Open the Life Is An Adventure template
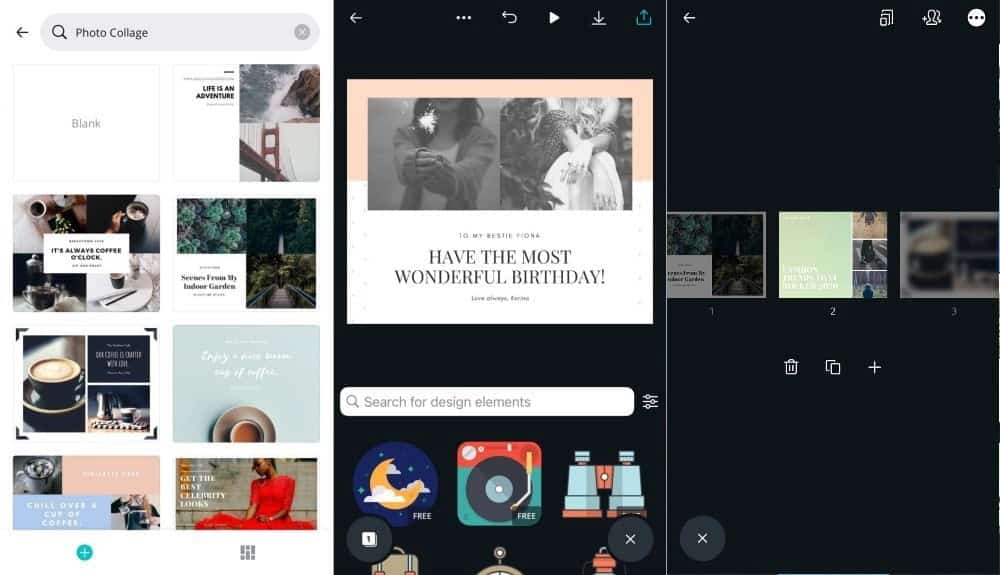The image size is (1000, 575). [246, 123]
